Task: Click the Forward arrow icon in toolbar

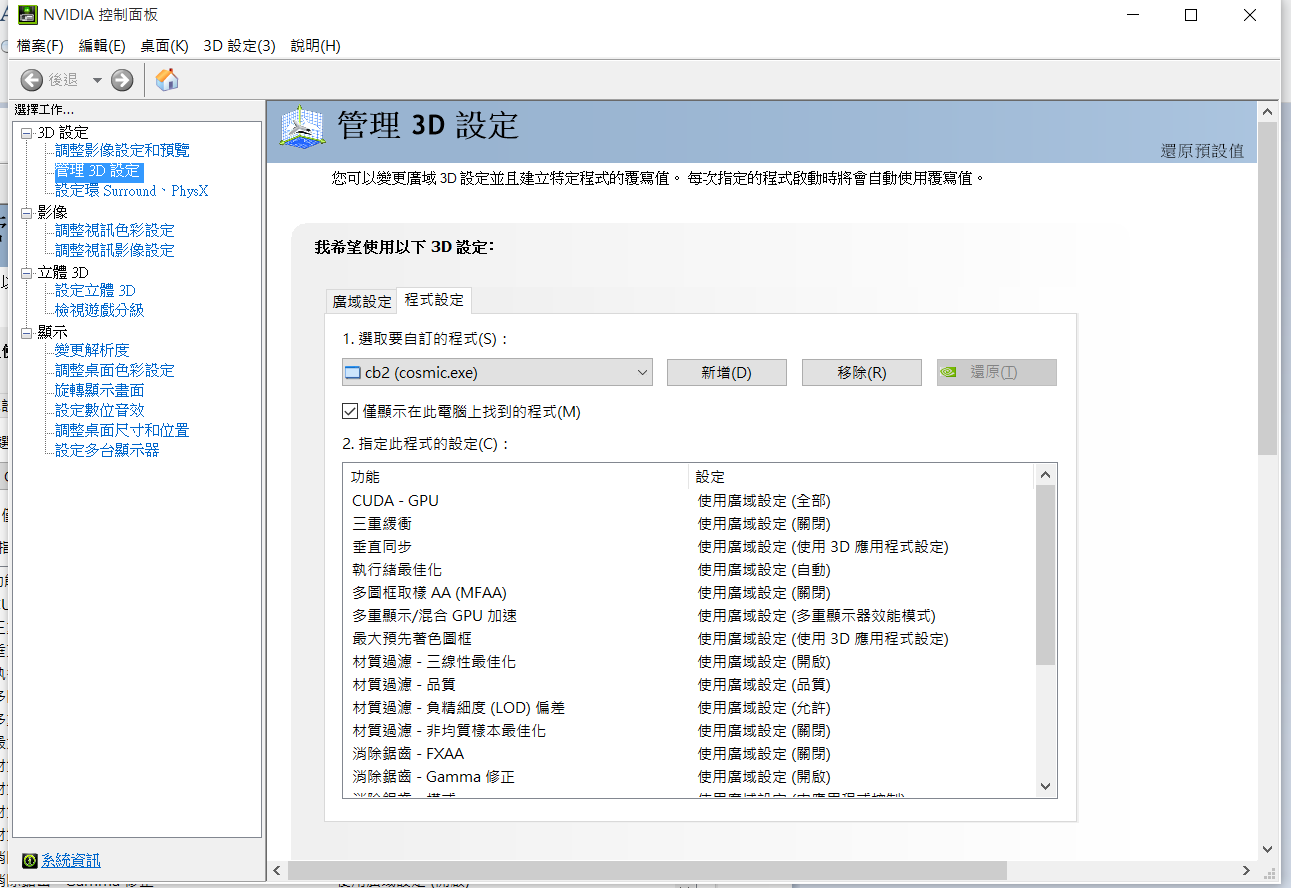Action: 122,80
